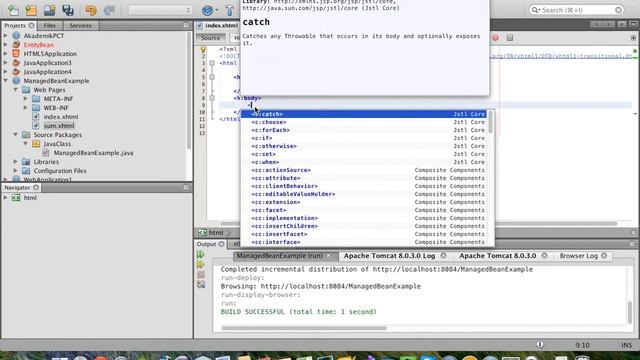Click the Build project hammer icon
640x360 pixels.
229,10
